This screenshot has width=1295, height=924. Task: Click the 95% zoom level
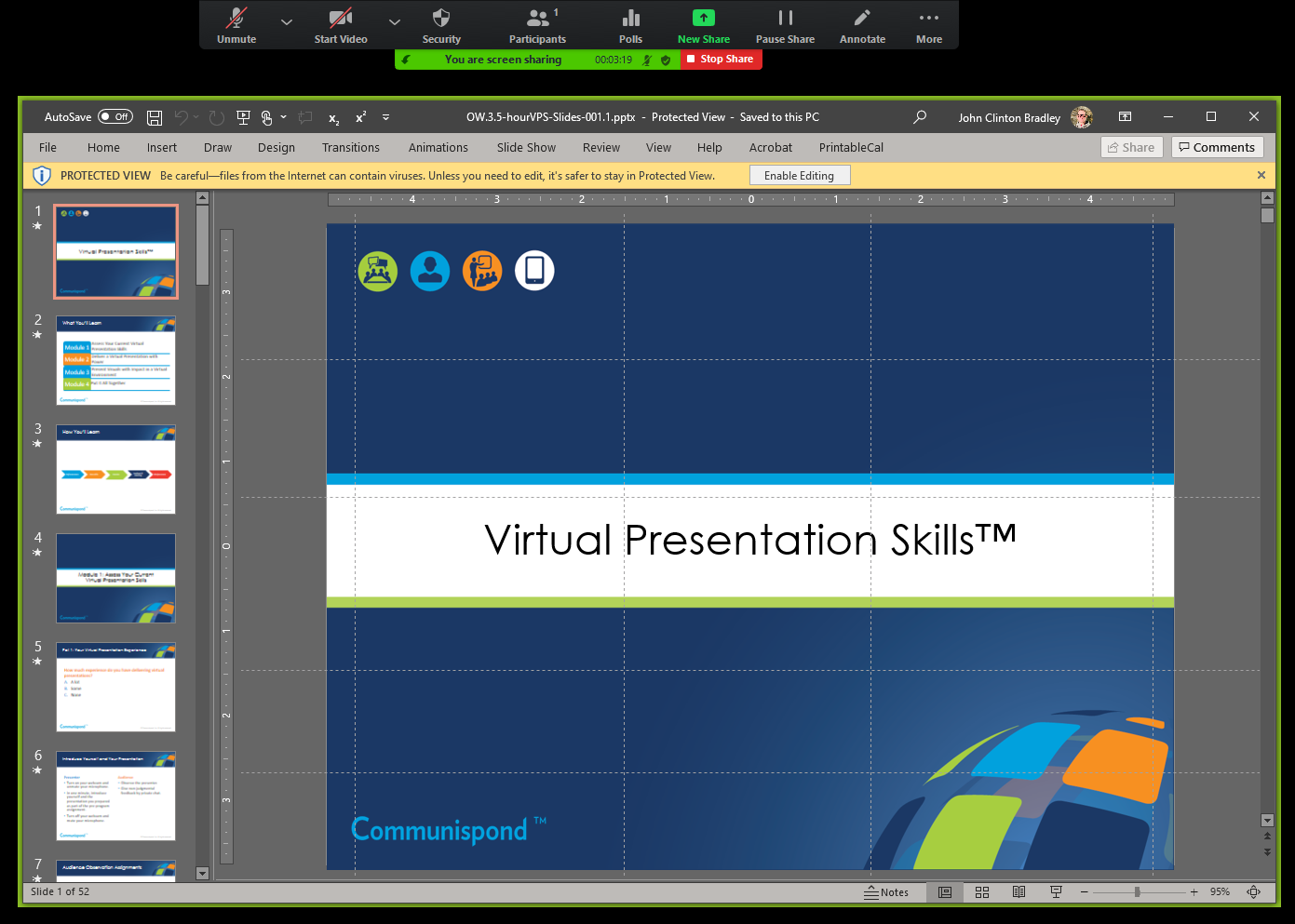point(1220,892)
